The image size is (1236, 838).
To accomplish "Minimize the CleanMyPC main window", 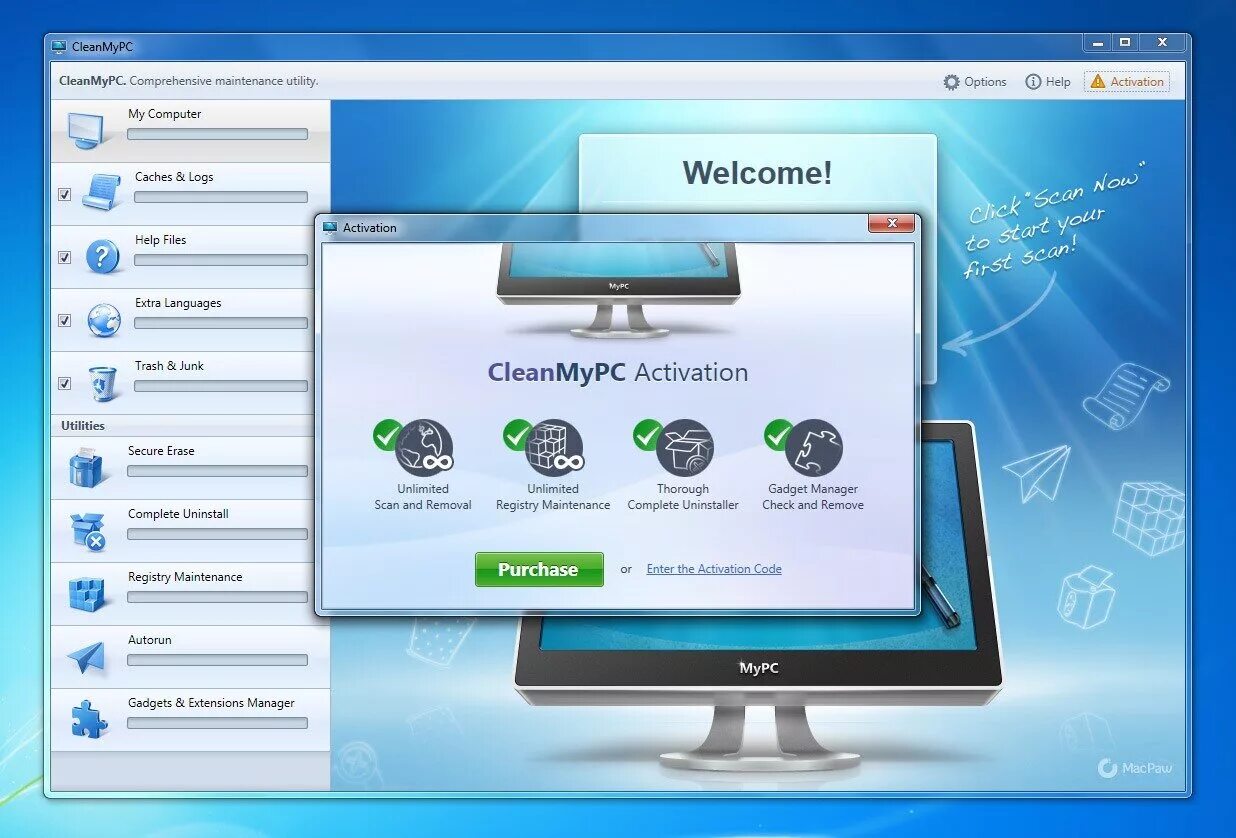I will (1098, 42).
